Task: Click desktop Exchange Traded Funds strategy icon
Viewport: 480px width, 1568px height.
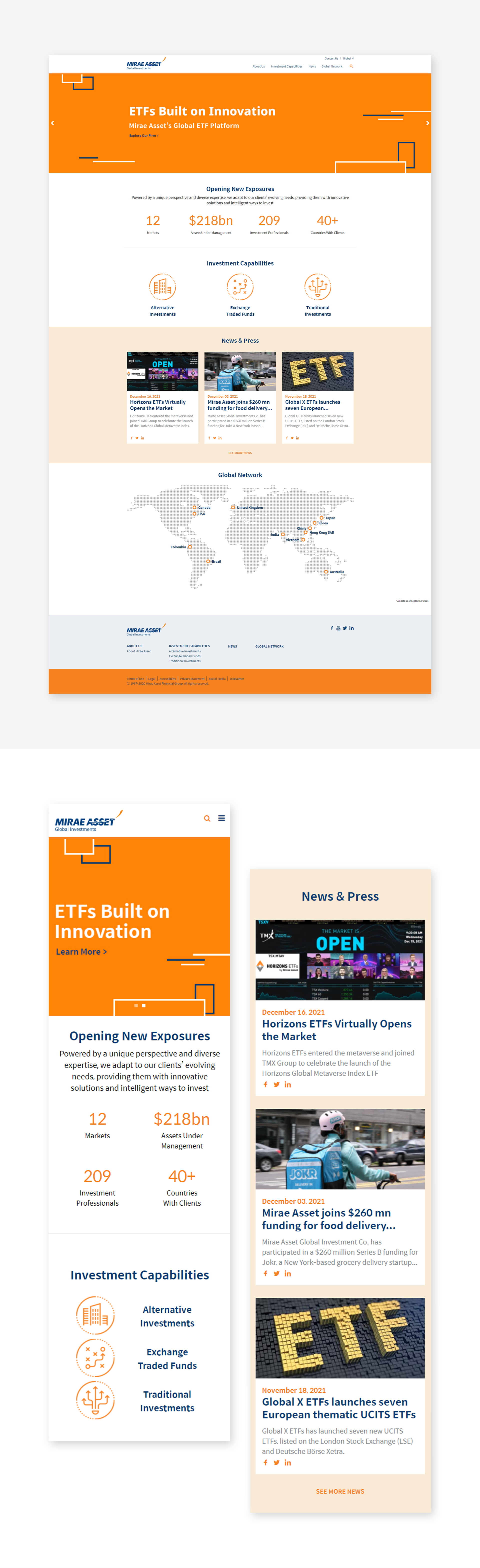Action: [240, 287]
